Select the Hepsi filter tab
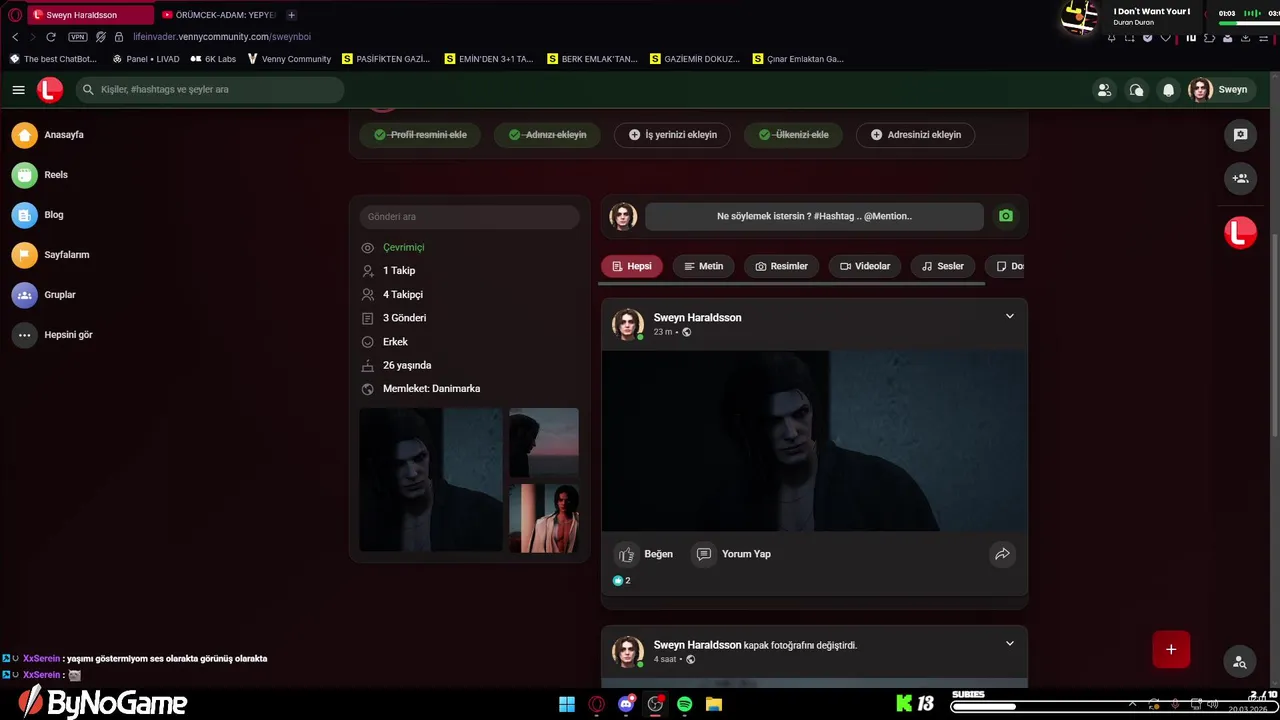Screen dimensions: 1280x720 pyautogui.click(x=632, y=266)
